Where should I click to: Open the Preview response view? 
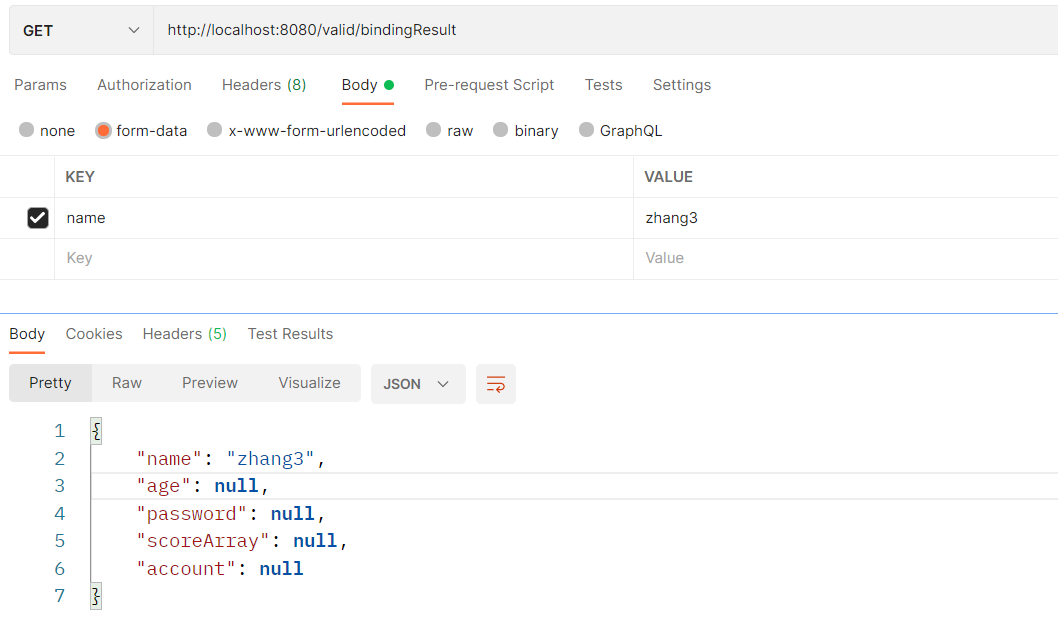(209, 383)
